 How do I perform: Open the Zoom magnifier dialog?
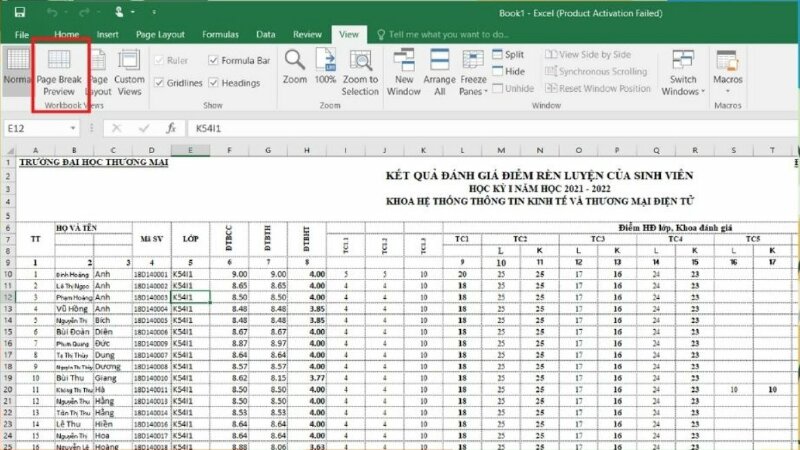coord(295,67)
